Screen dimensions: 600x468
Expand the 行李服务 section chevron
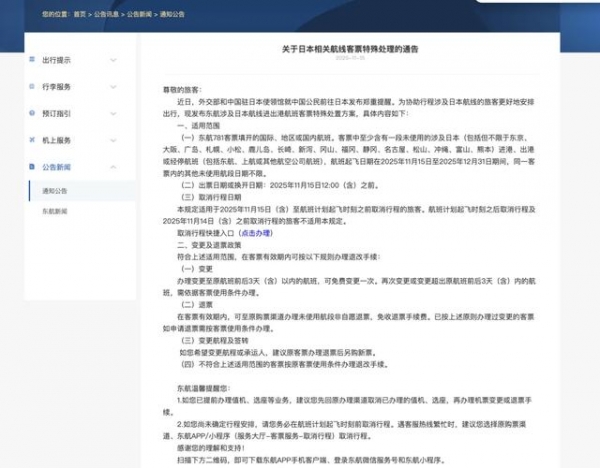(114, 87)
